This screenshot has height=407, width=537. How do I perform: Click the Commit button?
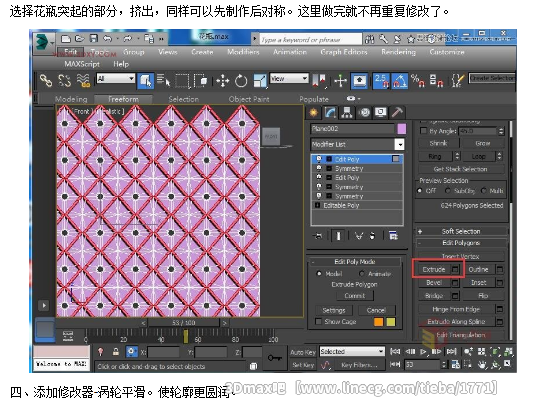point(354,295)
